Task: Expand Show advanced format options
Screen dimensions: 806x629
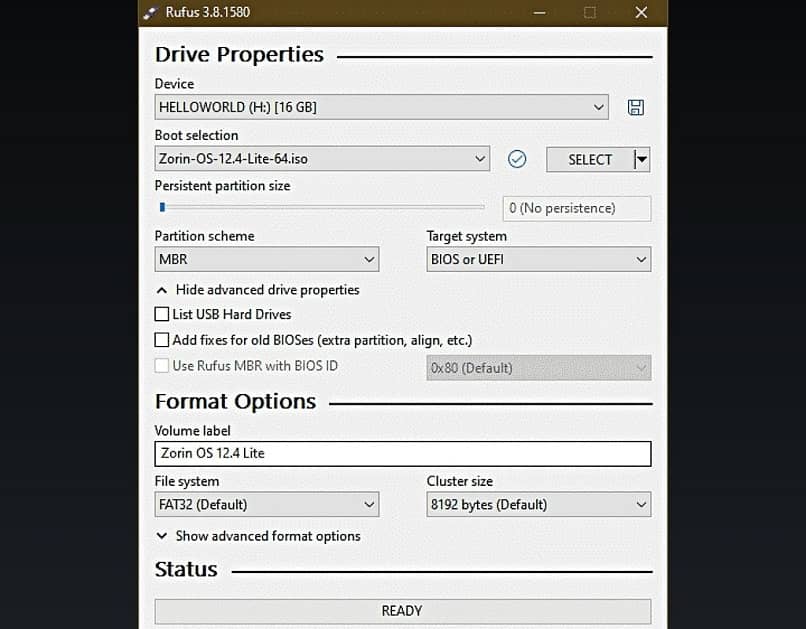Action: 258,536
